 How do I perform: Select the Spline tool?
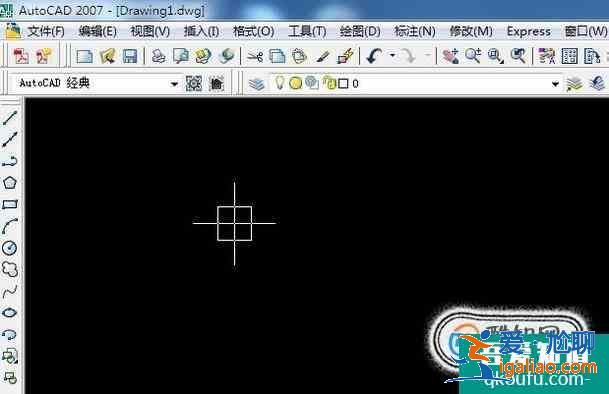(10, 291)
